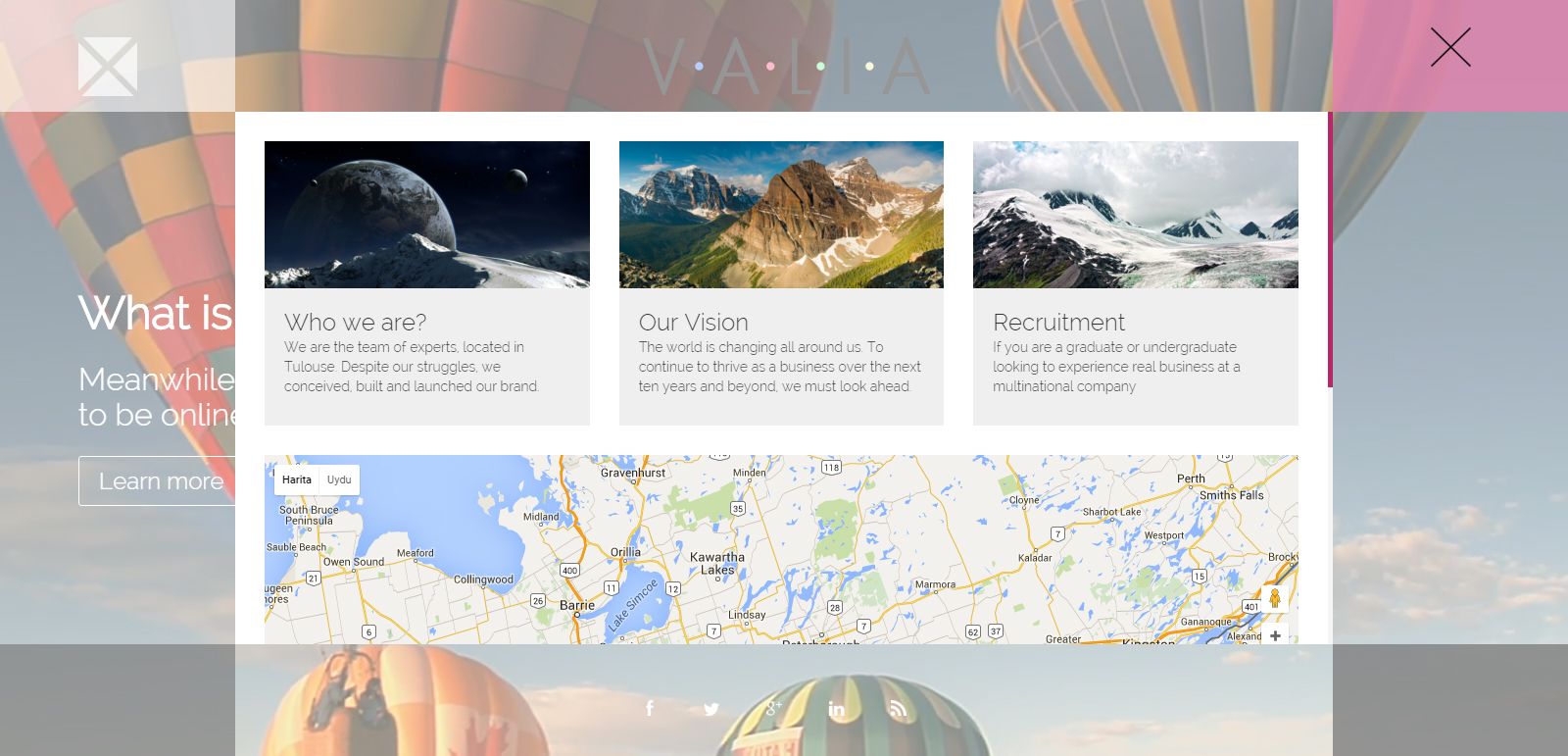Screen dimensions: 1568x756
Task: Open the LinkedIn icon link
Action: [x=836, y=708]
